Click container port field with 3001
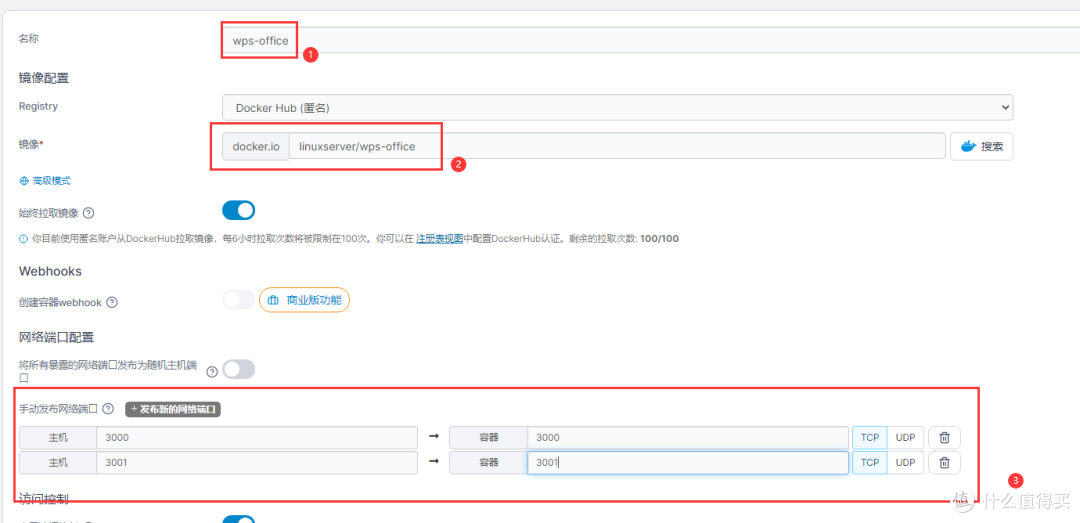 [688, 463]
